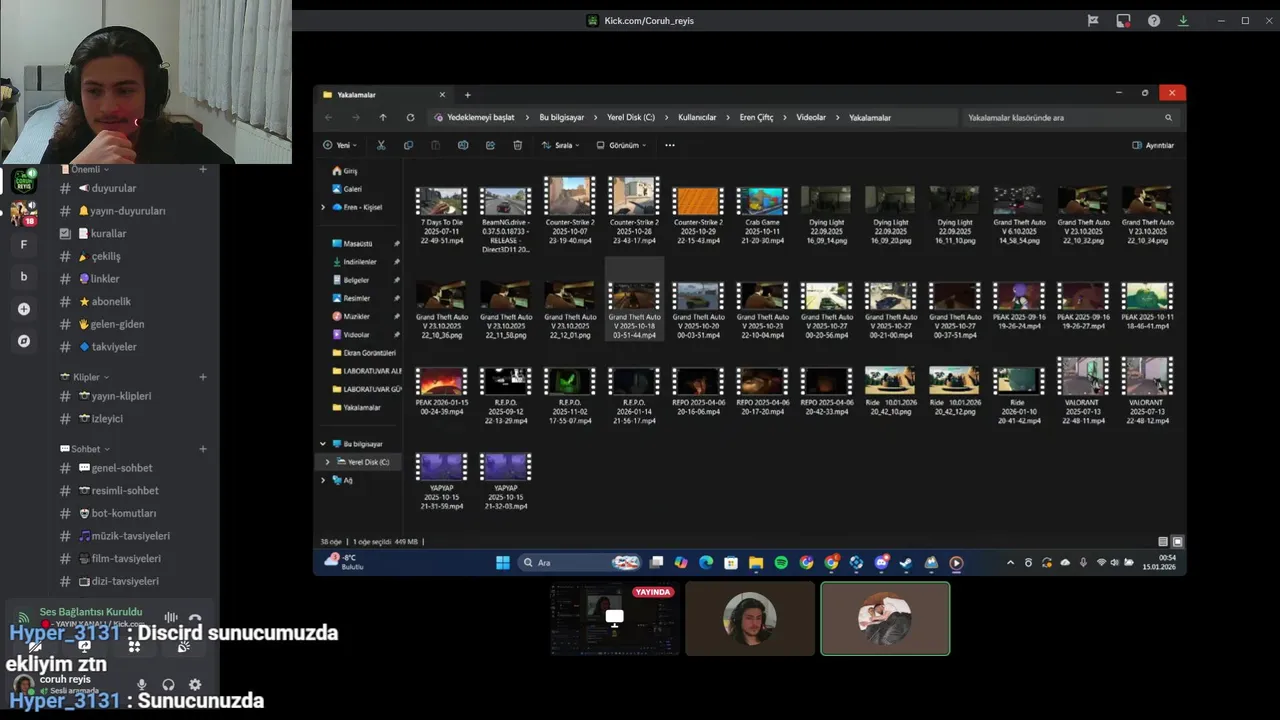Viewport: 1280px width, 720px height.
Task: Click the Refresh icon in Explorer
Action: tap(410, 117)
